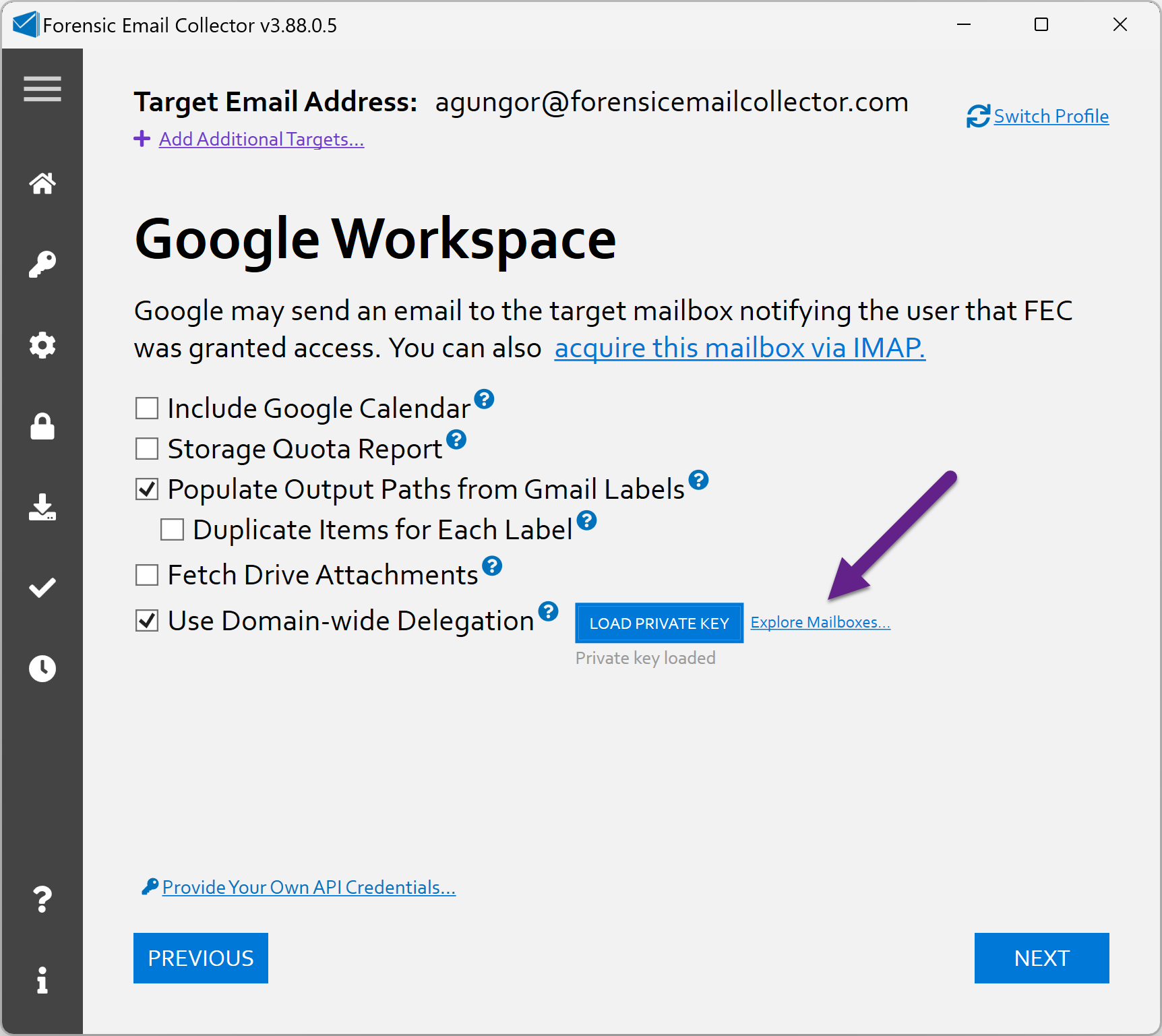
Task: Click the Private key loaded status text
Action: tap(645, 658)
